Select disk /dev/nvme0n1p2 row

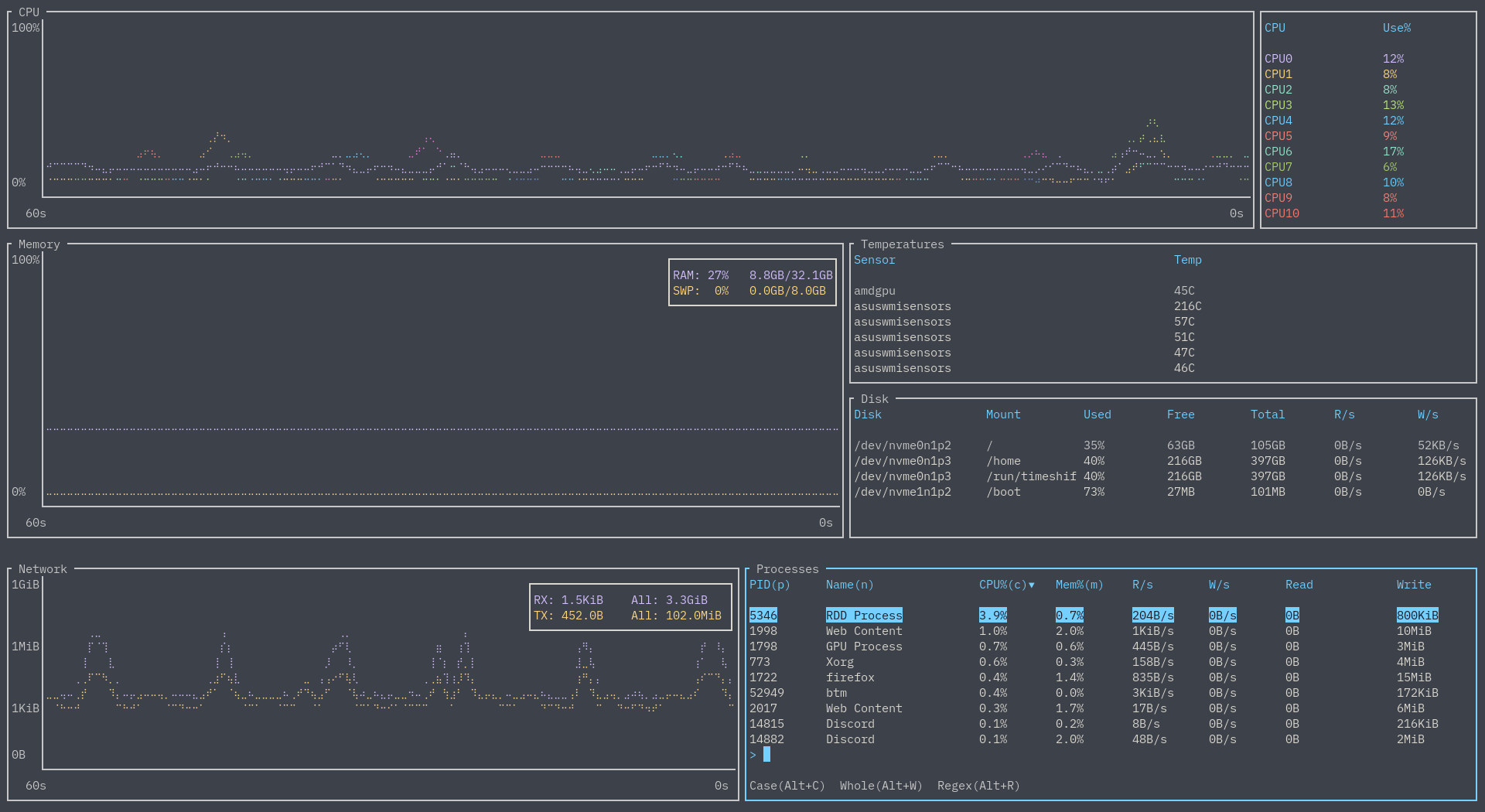pyautogui.click(x=1162, y=445)
